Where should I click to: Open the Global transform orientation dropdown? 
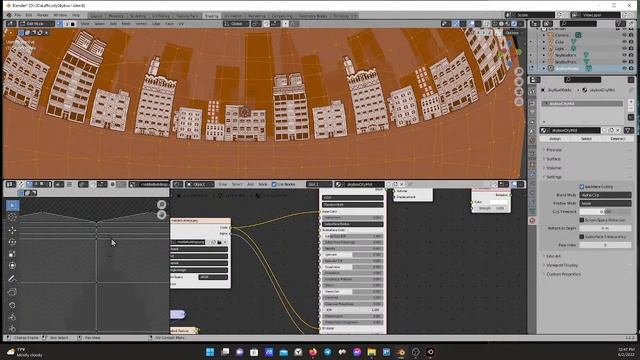coord(236,24)
